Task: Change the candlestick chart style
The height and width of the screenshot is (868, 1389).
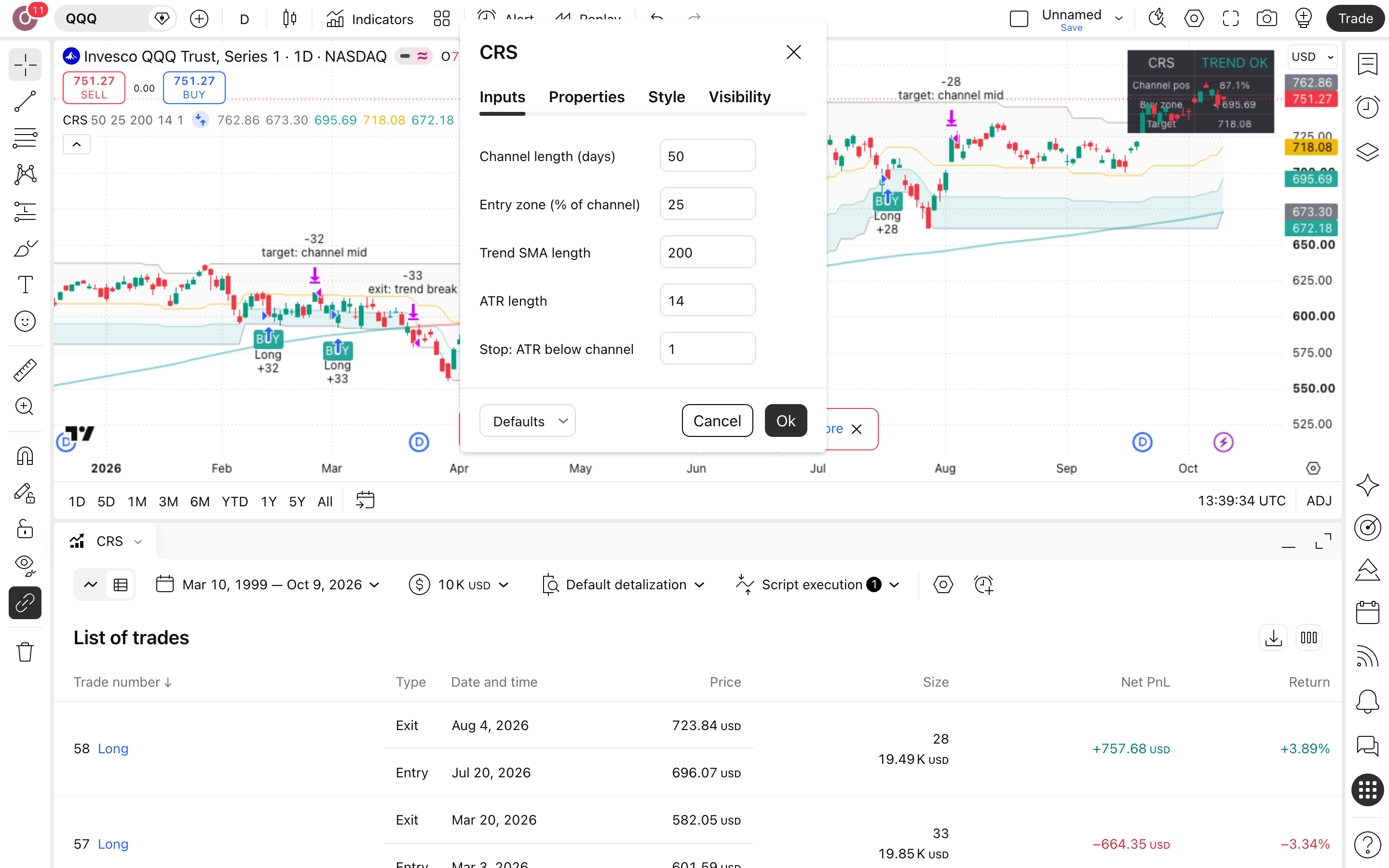Action: pos(290,19)
